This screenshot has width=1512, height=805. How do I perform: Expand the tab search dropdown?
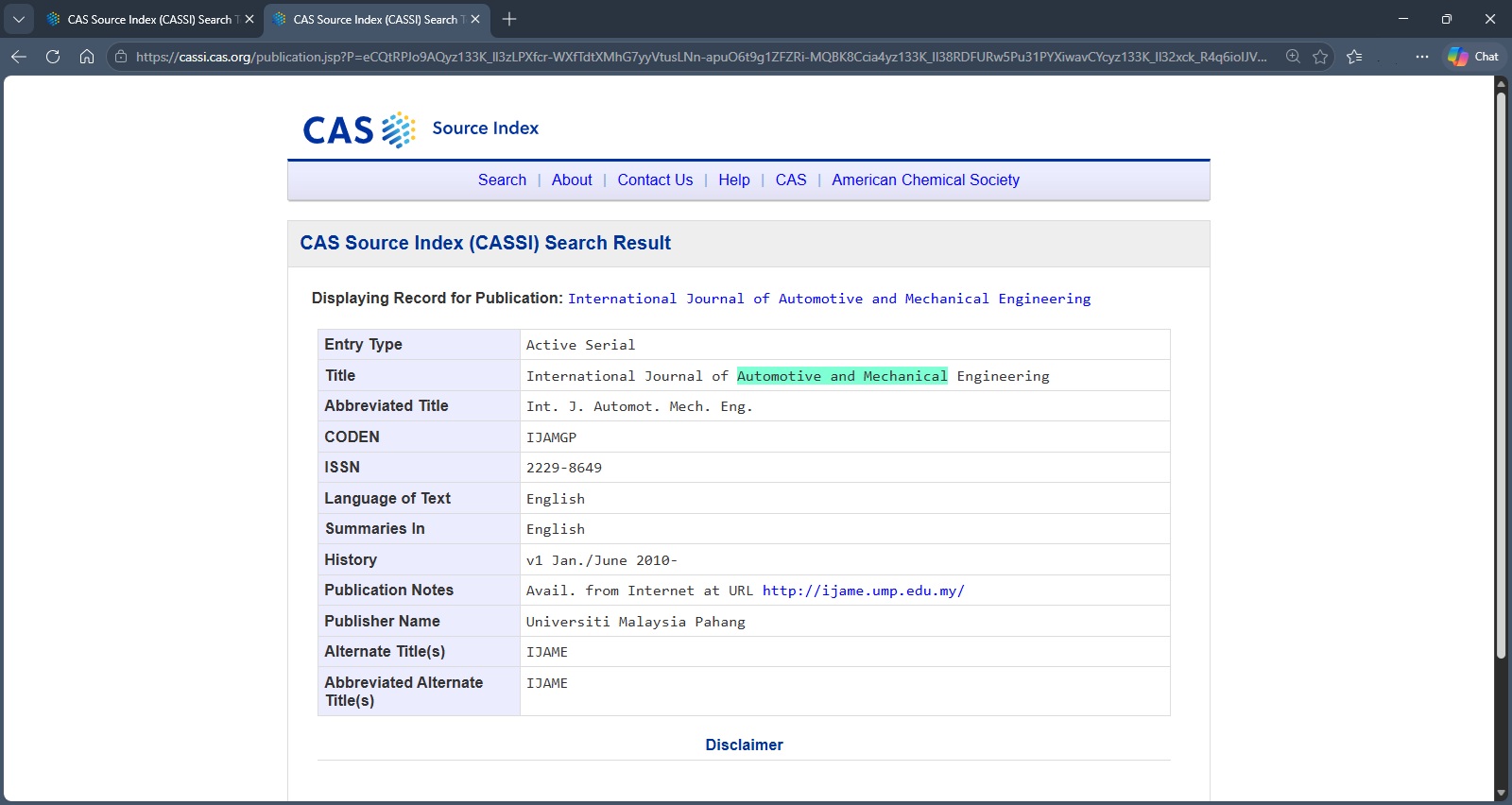(x=19, y=19)
